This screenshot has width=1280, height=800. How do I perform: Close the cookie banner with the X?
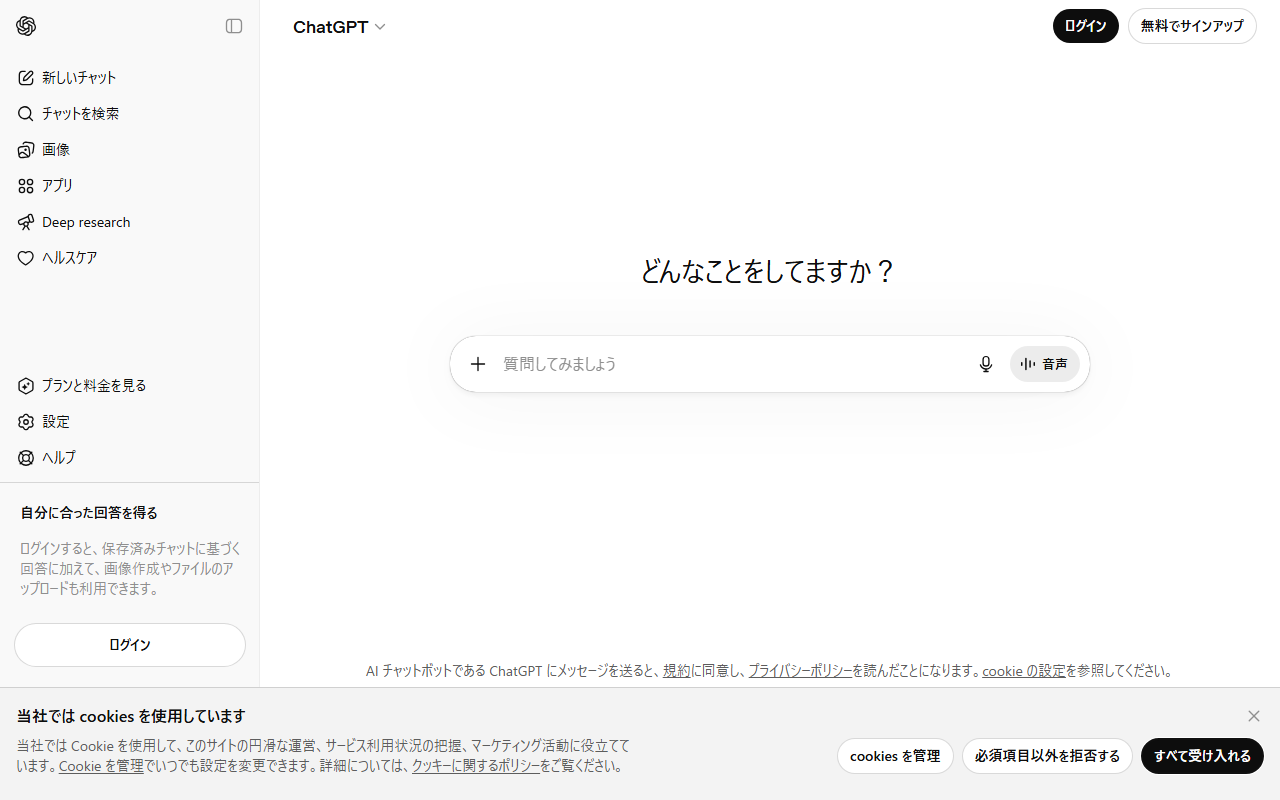click(x=1254, y=716)
